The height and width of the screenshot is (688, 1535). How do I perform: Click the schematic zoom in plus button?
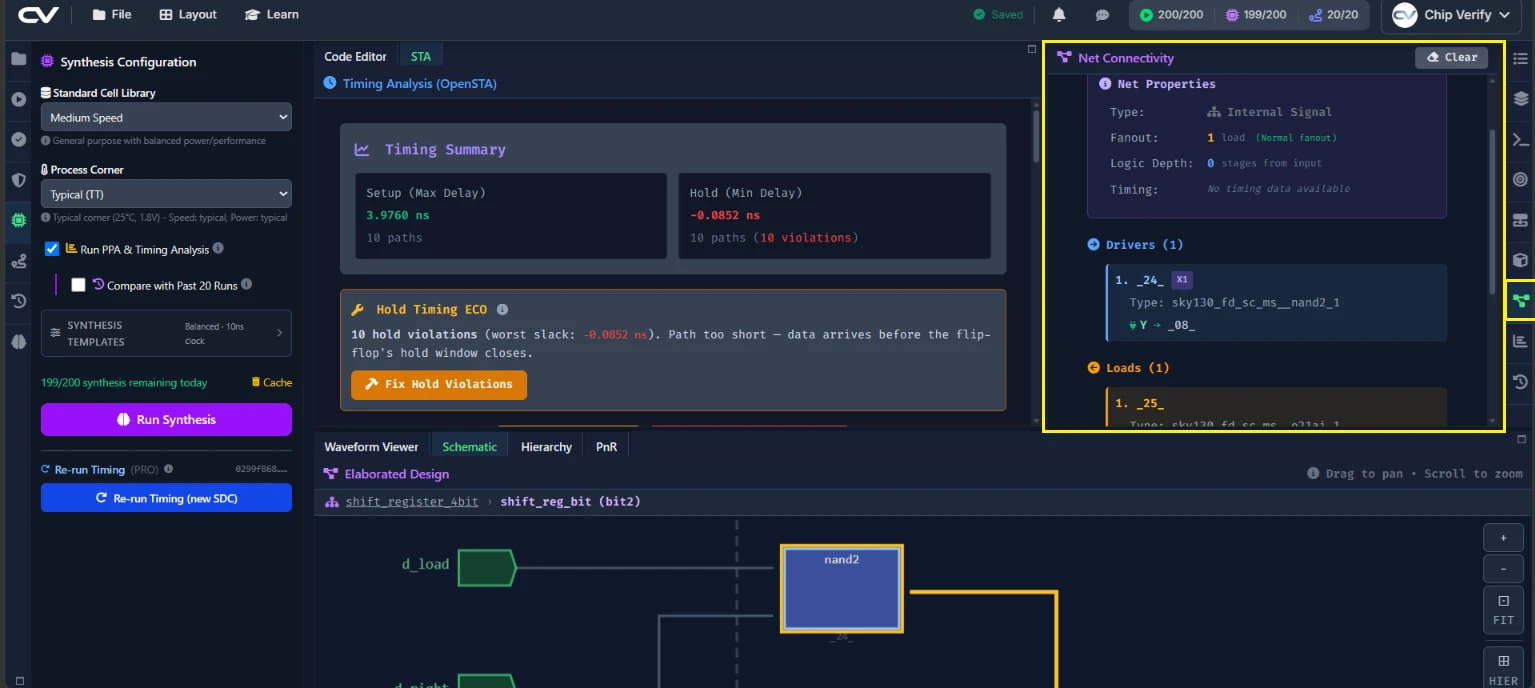click(x=1503, y=538)
